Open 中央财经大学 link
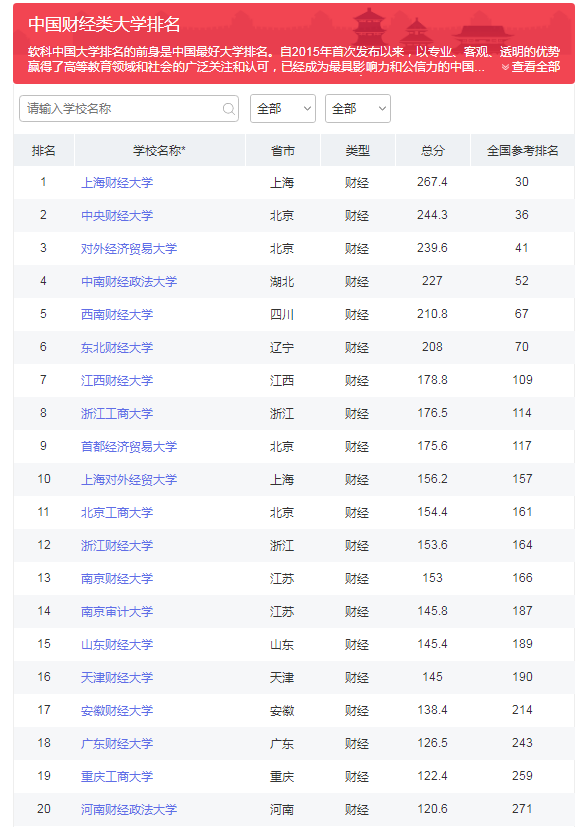Viewport: 582px width, 827px height. (117, 215)
